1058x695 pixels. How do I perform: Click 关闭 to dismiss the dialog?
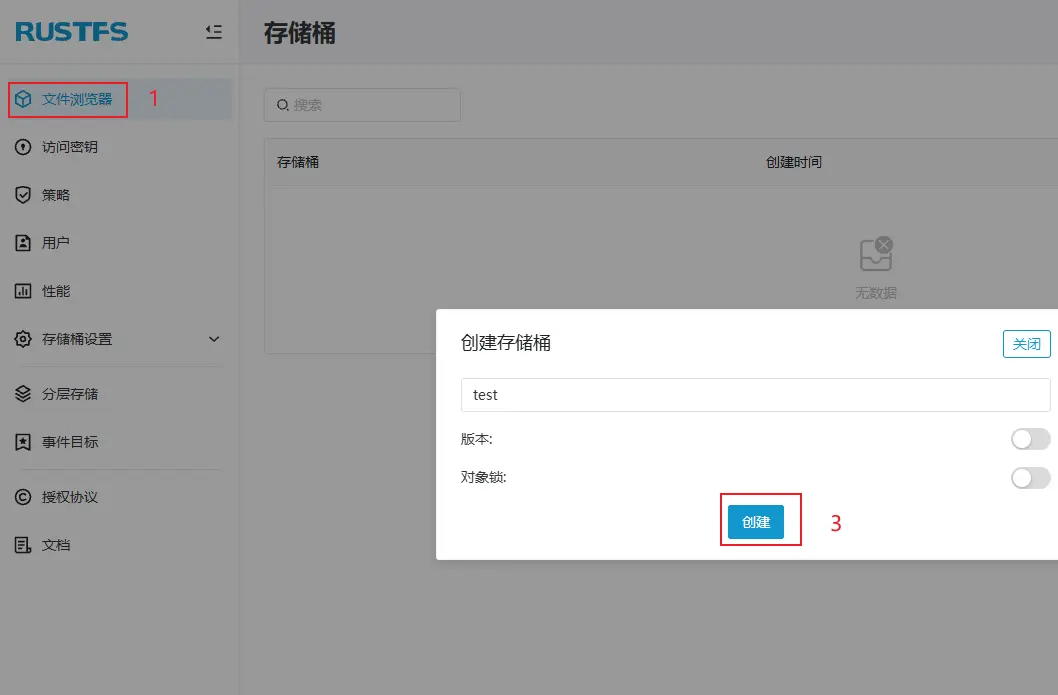coord(1026,343)
